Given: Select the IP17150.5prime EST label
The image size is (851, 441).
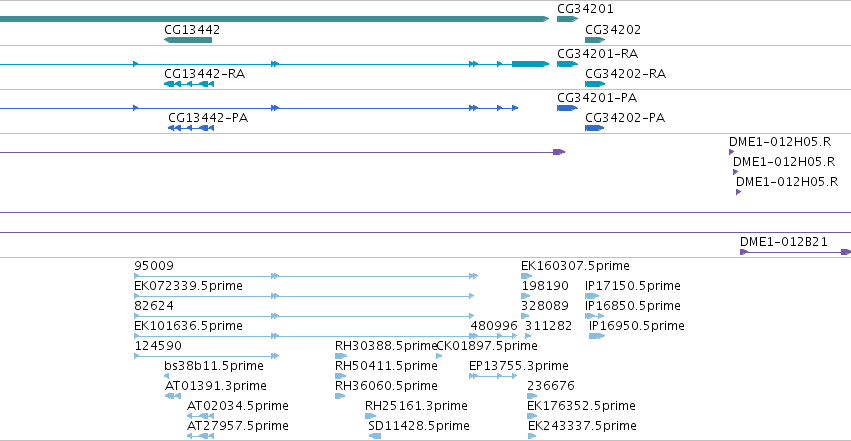Looking at the screenshot, I should pos(633,286).
